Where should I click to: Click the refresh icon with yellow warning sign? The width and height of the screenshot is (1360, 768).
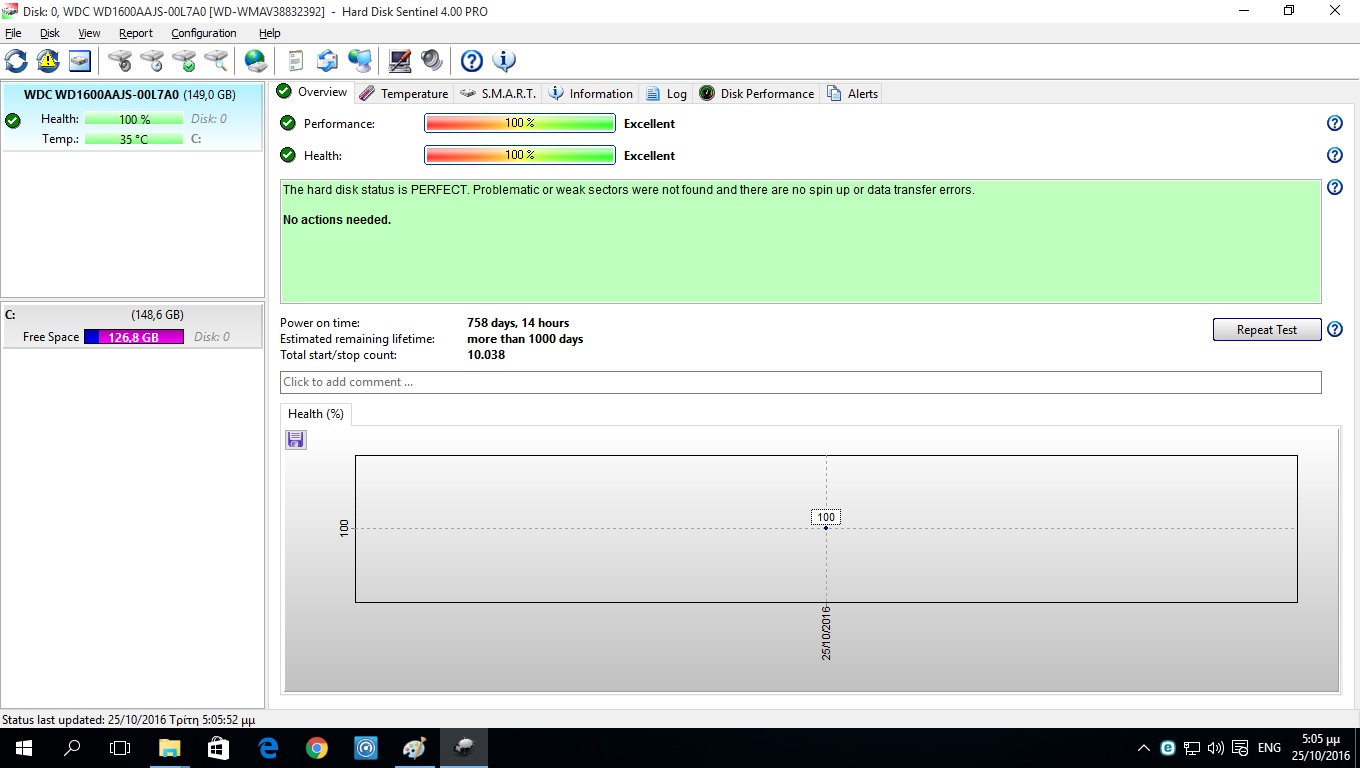click(48, 61)
